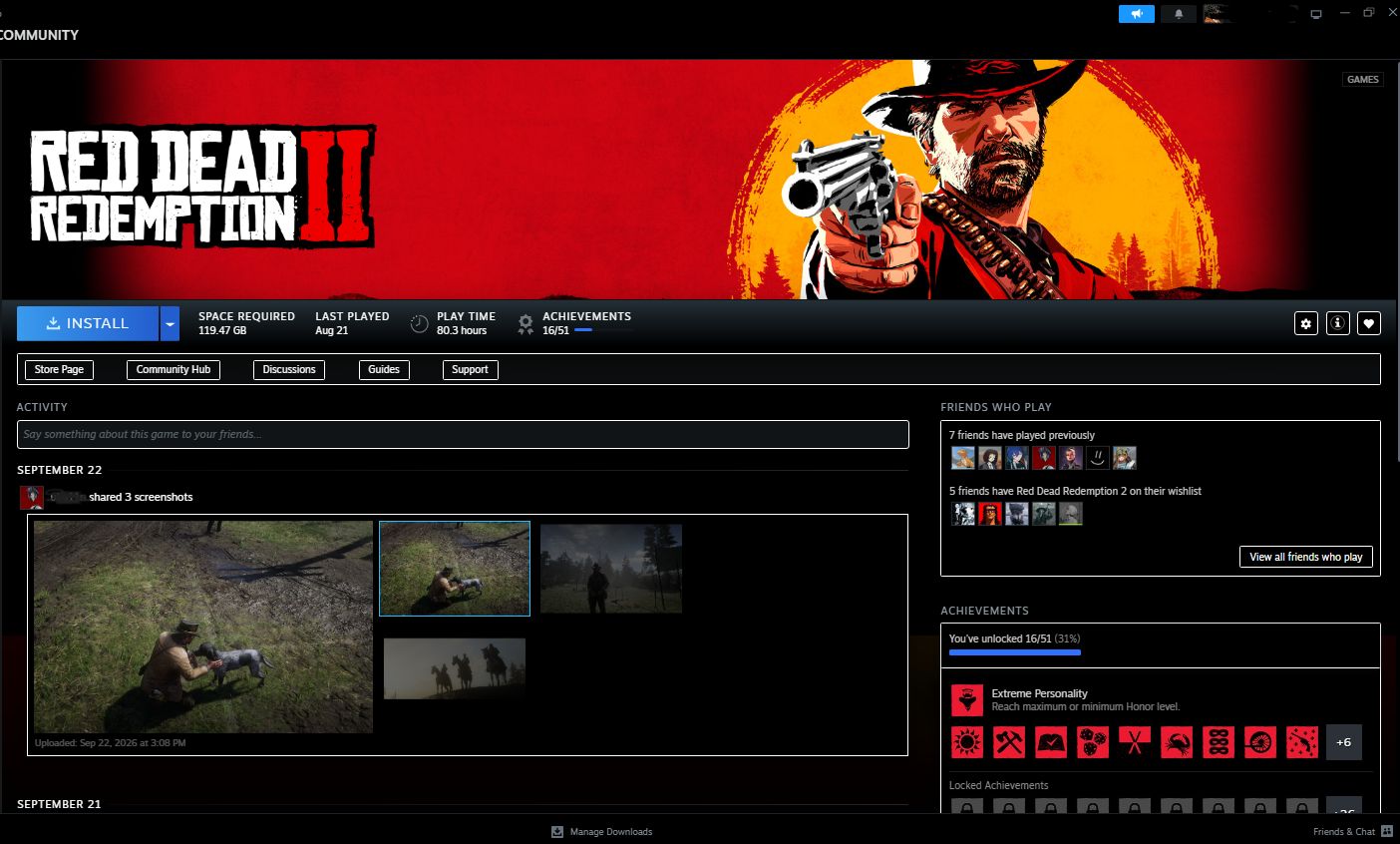The height and width of the screenshot is (844, 1400).
Task: Click the profile avatar in the title bar
Action: tap(1215, 14)
